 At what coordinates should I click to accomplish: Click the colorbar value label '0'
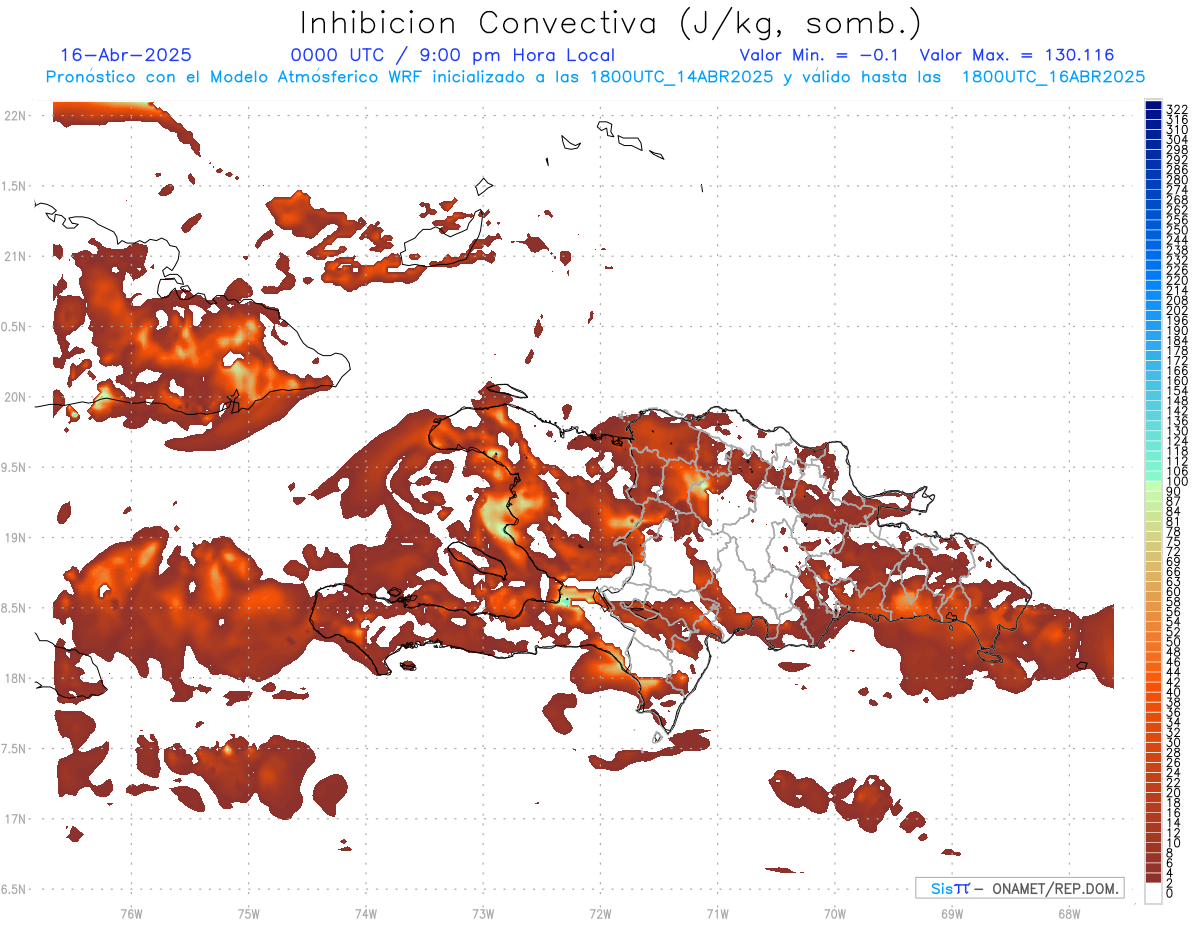(x=1170, y=893)
